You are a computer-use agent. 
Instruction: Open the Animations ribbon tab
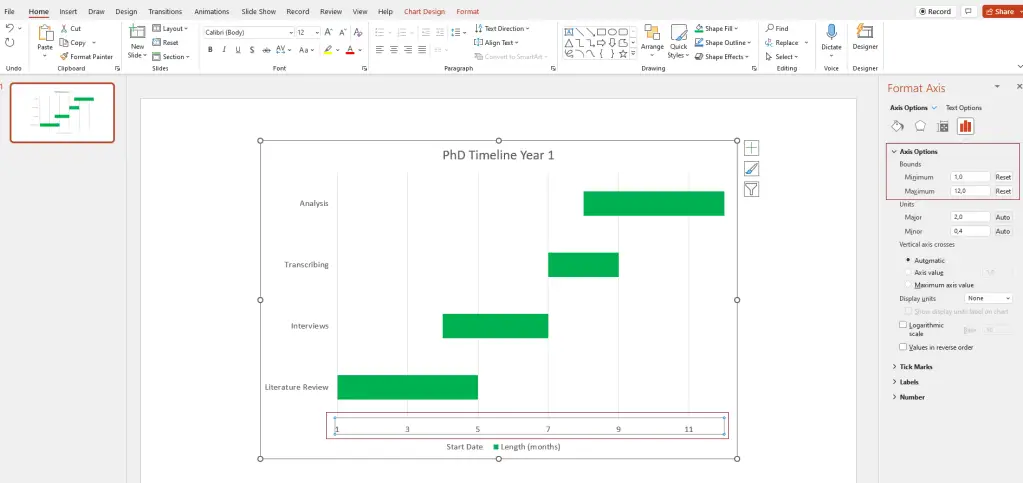pyautogui.click(x=212, y=12)
